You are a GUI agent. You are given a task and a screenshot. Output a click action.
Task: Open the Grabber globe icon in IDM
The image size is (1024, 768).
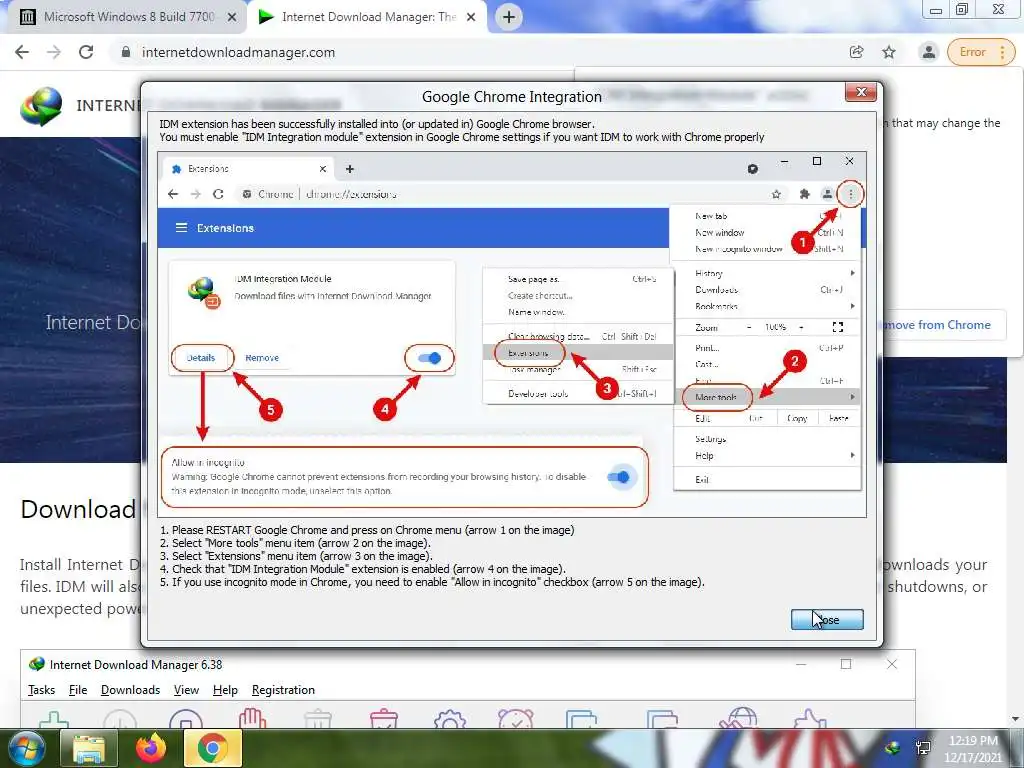738,717
